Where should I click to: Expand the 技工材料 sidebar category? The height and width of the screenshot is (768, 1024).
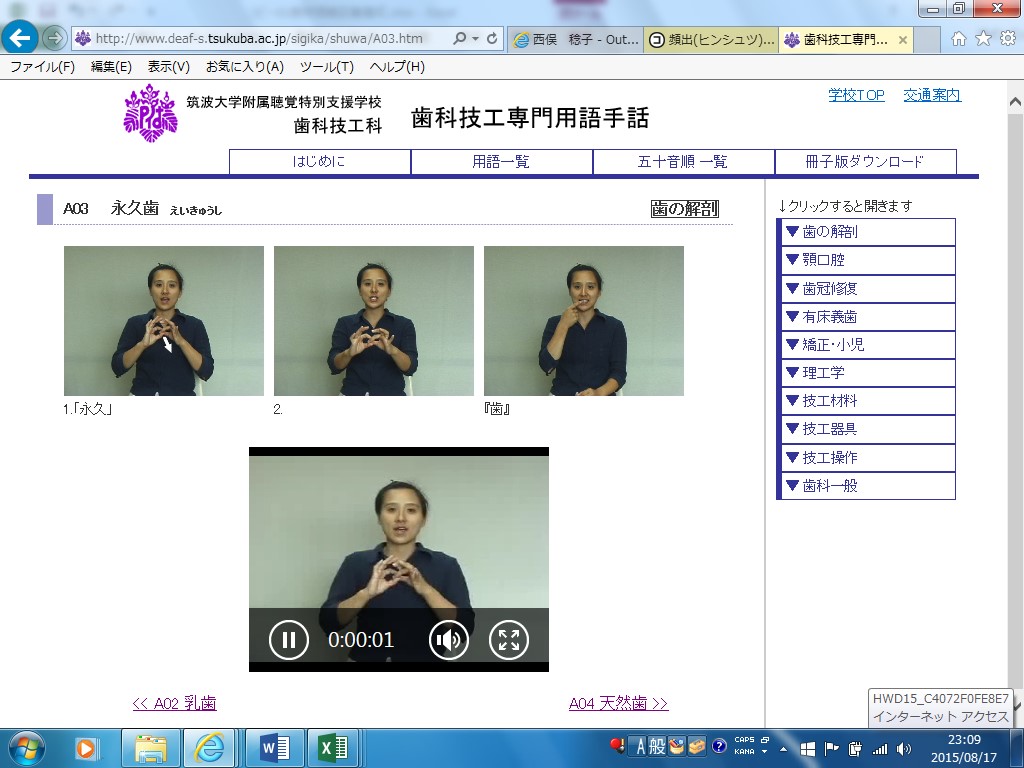coord(866,401)
